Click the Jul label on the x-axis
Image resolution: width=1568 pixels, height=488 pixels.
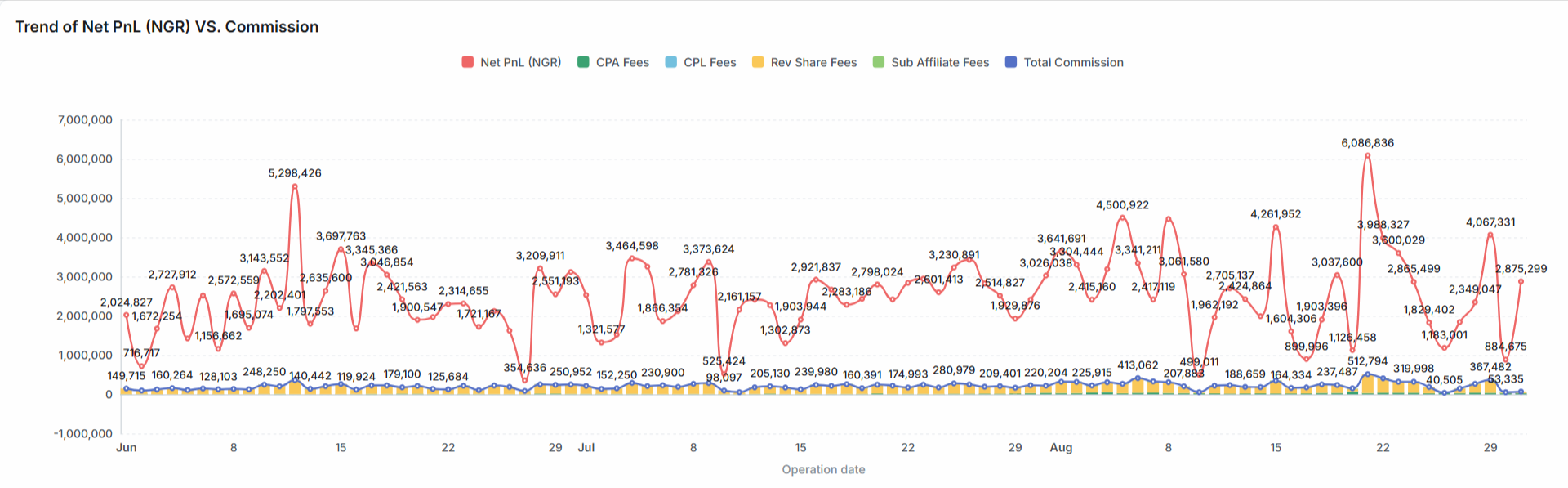(x=586, y=448)
